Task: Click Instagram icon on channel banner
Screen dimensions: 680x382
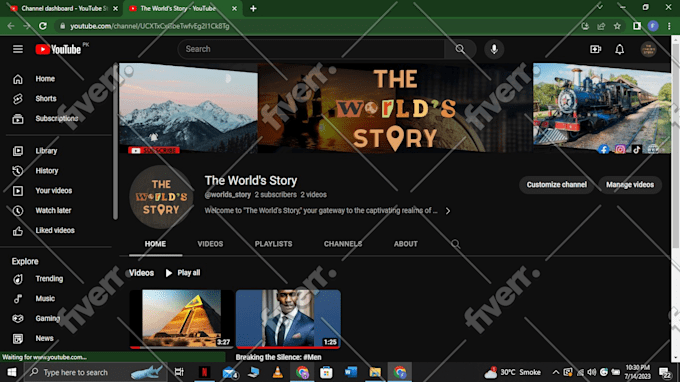Action: pyautogui.click(x=620, y=150)
